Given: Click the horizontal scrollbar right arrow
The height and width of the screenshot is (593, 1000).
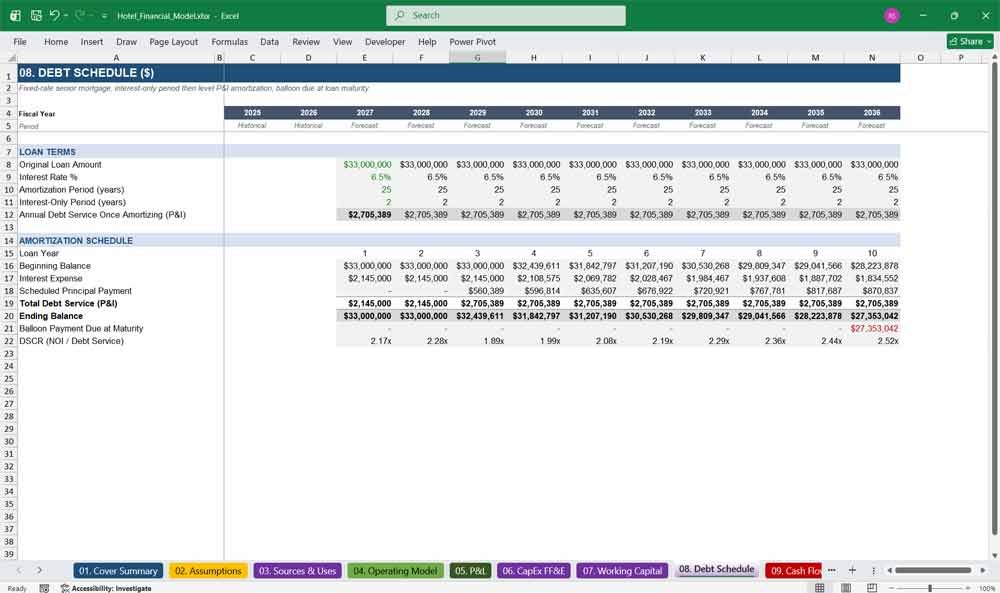Looking at the screenshot, I should pyautogui.click(x=983, y=570).
